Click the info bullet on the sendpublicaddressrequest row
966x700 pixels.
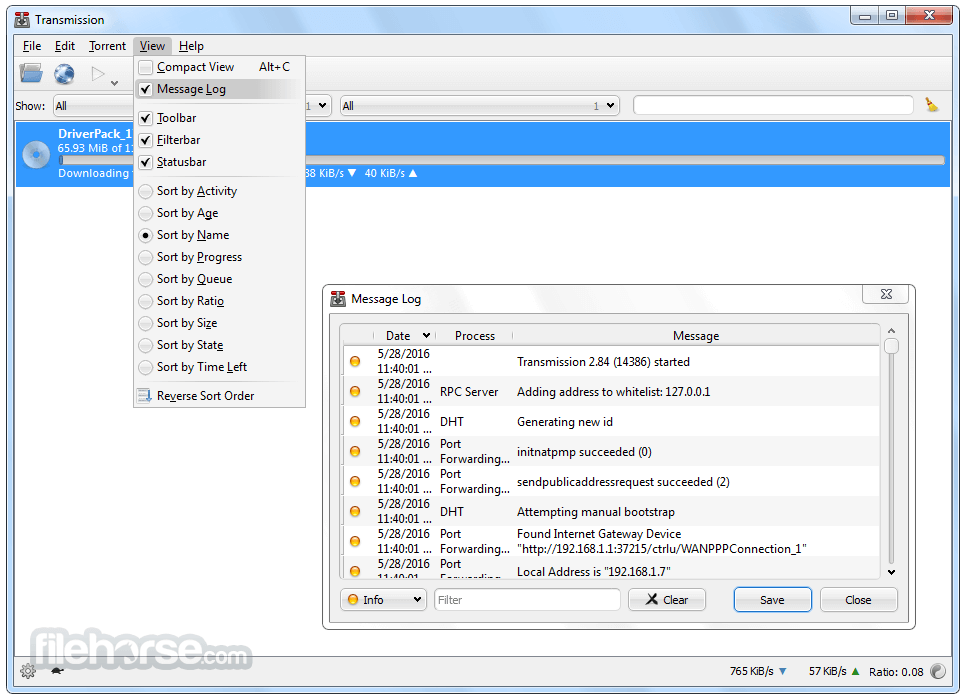tap(355, 481)
